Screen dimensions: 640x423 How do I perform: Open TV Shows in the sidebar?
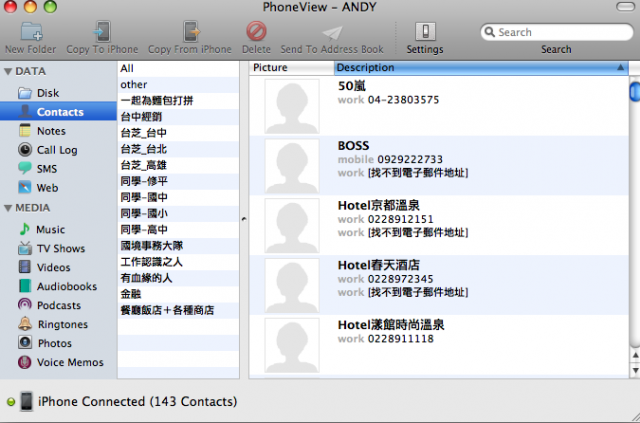click(x=58, y=248)
